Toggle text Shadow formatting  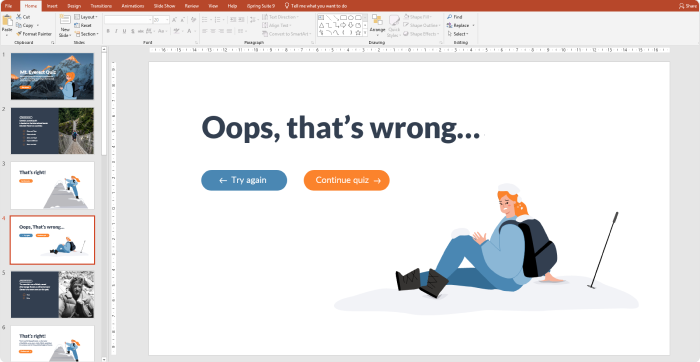click(133, 31)
